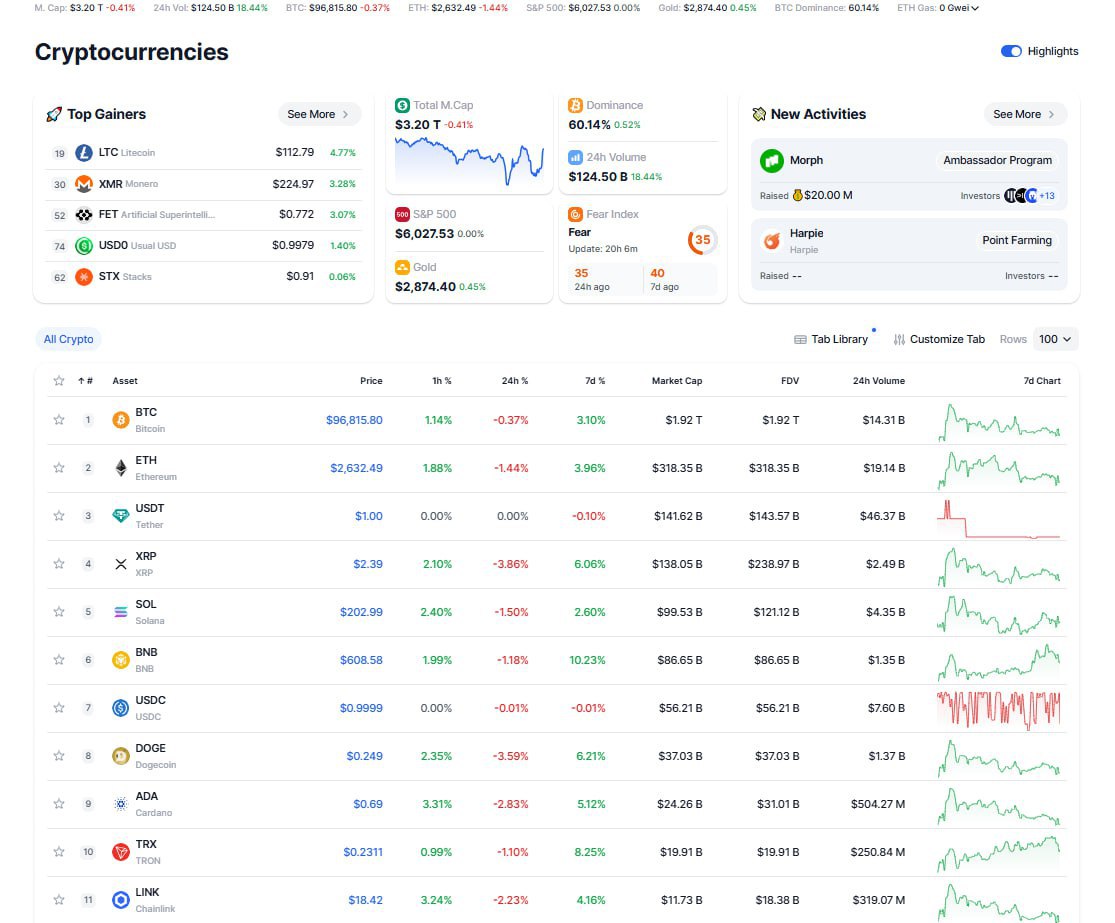1115x923 pixels.
Task: Click the Morph project logo
Action: pos(772,161)
